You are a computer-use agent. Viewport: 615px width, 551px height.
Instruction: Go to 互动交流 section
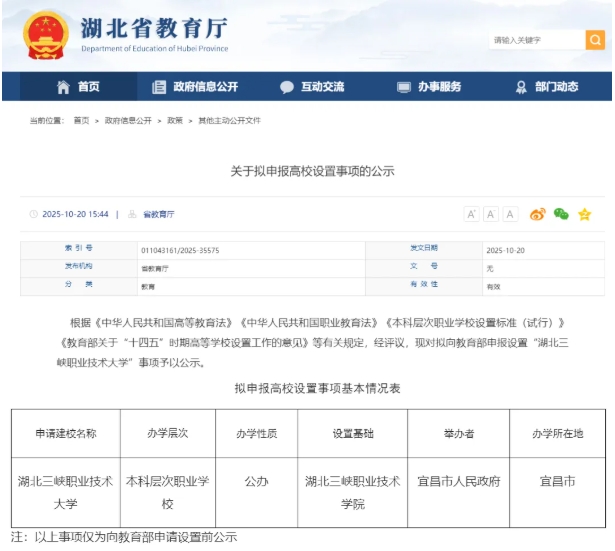(x=312, y=87)
